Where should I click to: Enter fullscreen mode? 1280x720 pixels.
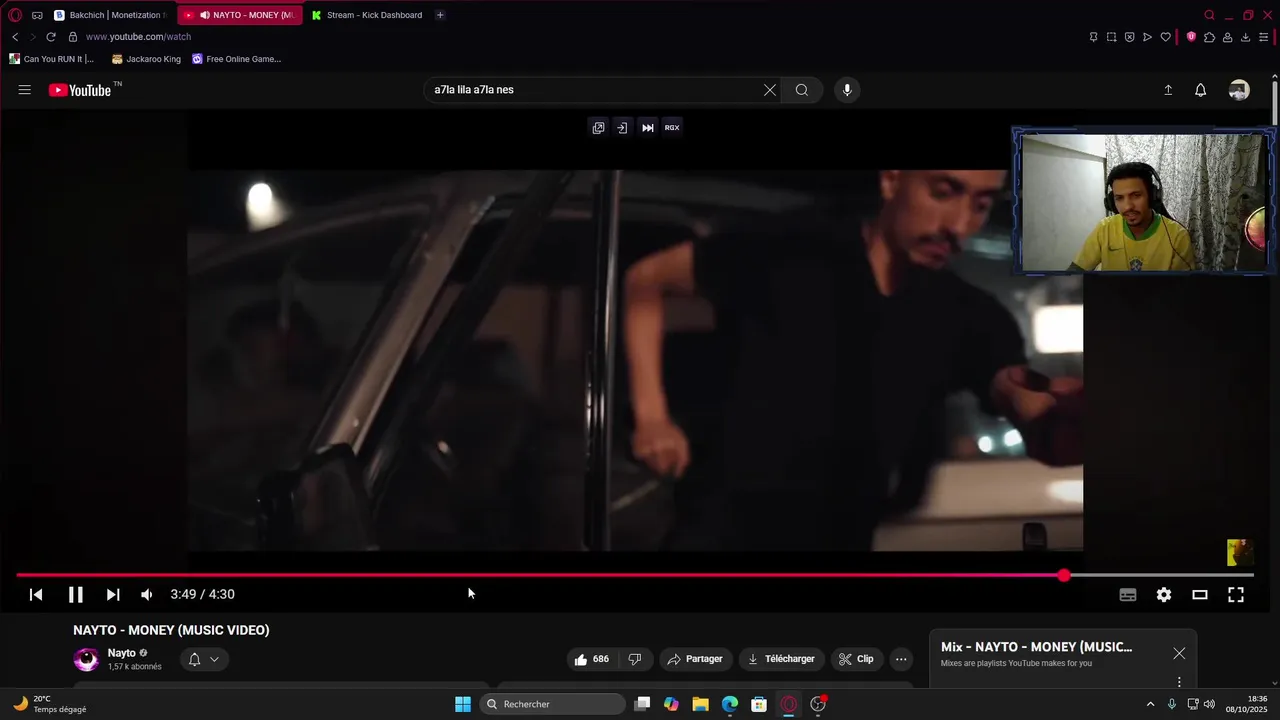click(1236, 594)
